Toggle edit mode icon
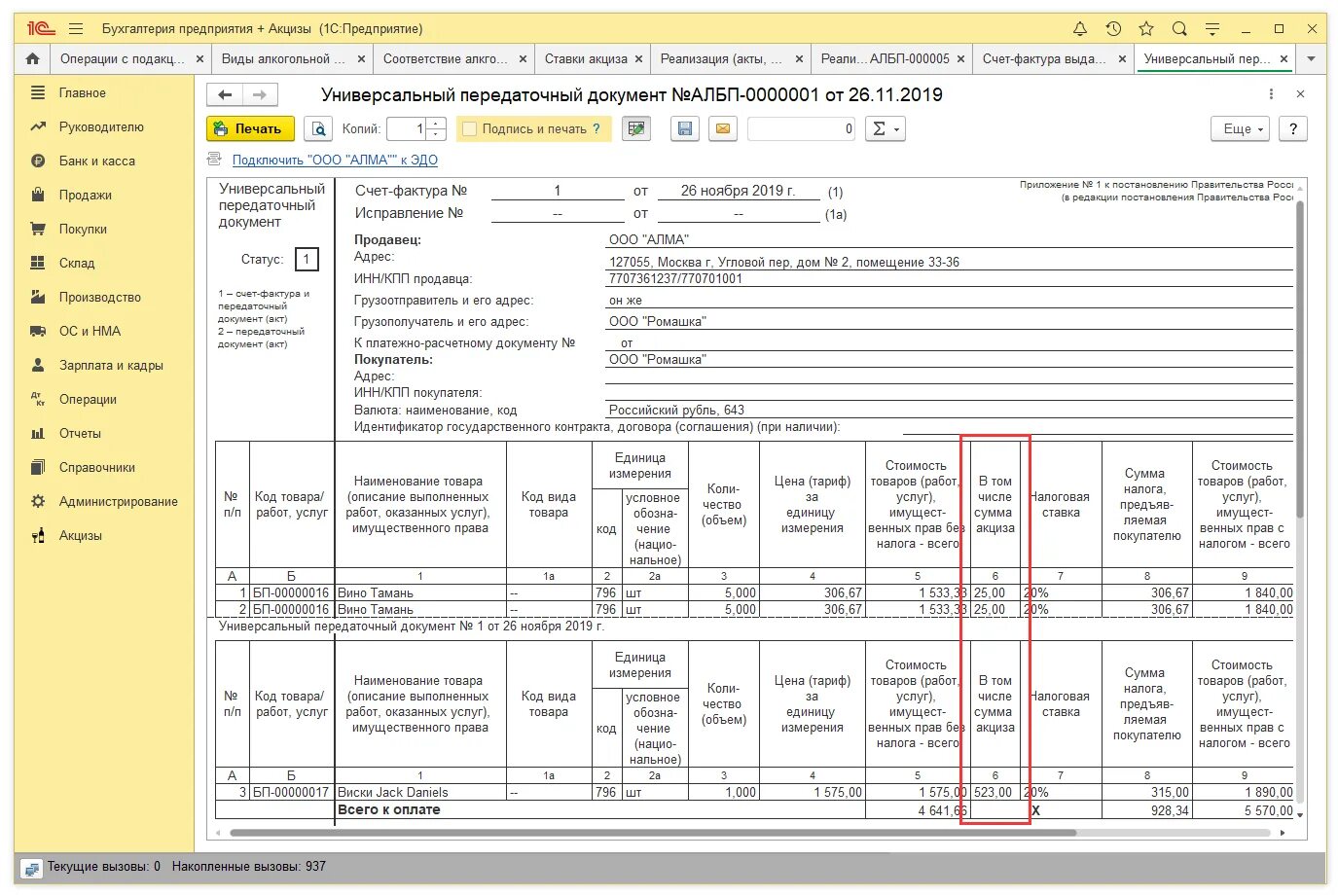 636,128
